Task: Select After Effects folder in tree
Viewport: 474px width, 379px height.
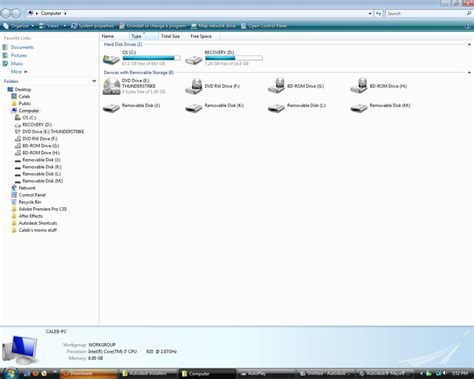Action: (x=31, y=216)
